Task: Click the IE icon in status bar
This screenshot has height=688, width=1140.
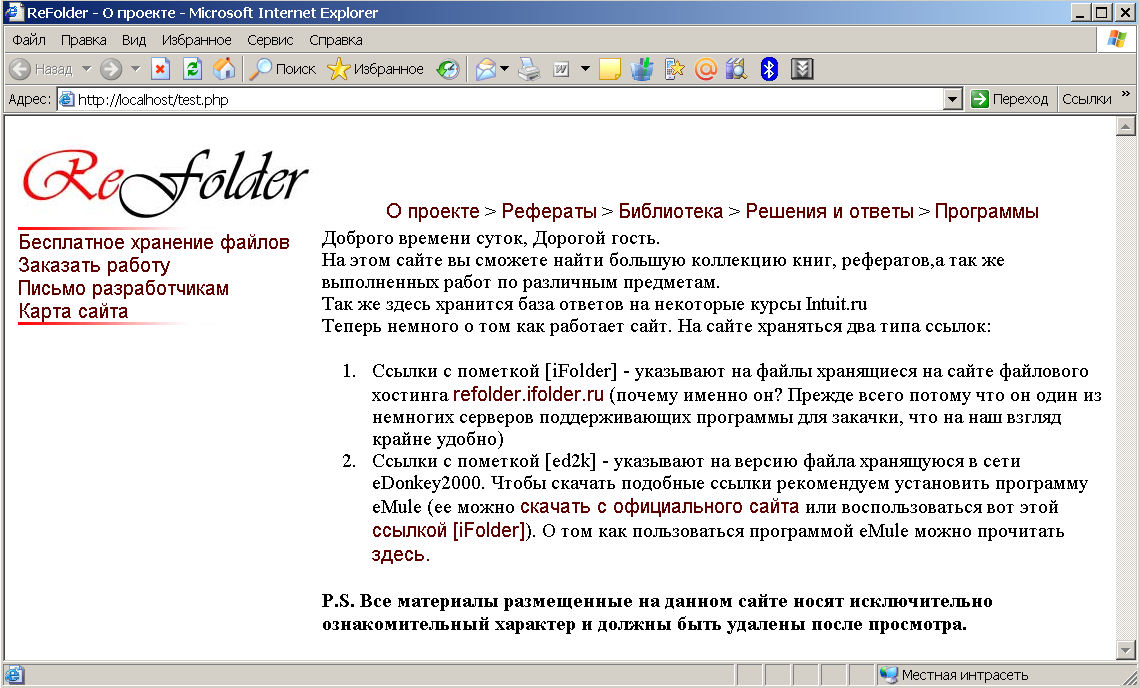Action: pos(13,675)
